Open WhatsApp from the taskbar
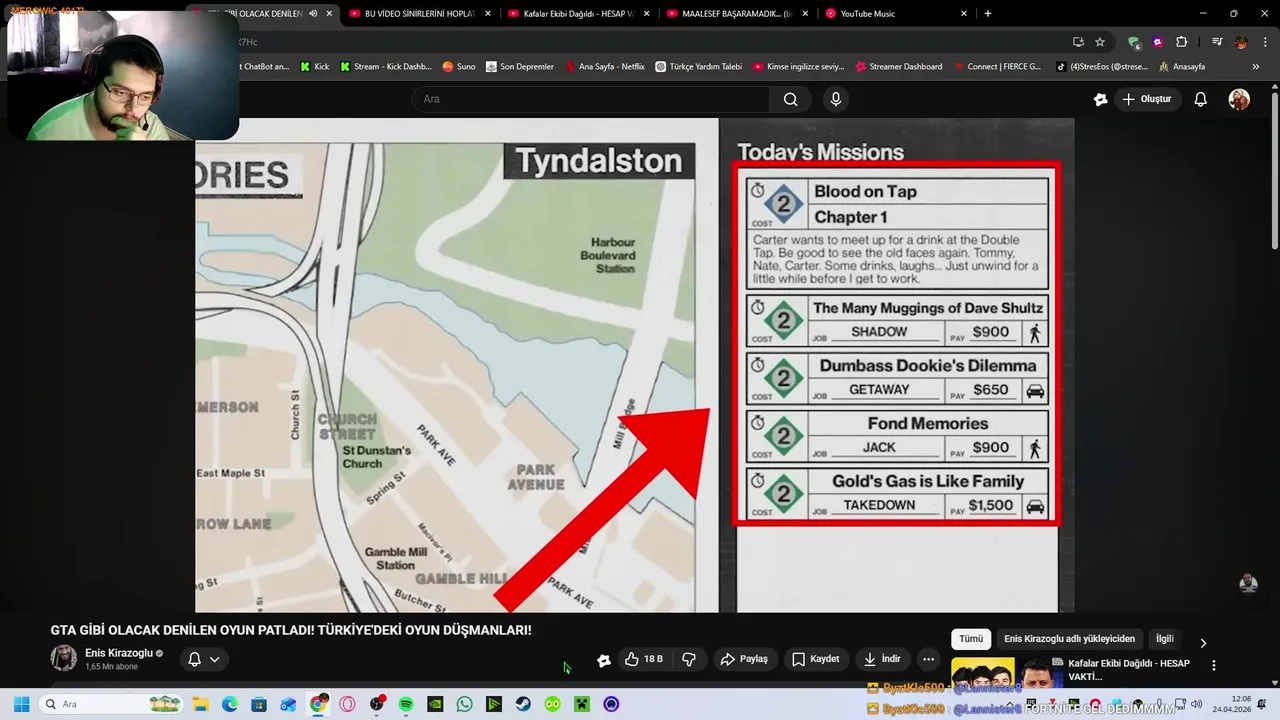The height and width of the screenshot is (720, 1280). 464,704
